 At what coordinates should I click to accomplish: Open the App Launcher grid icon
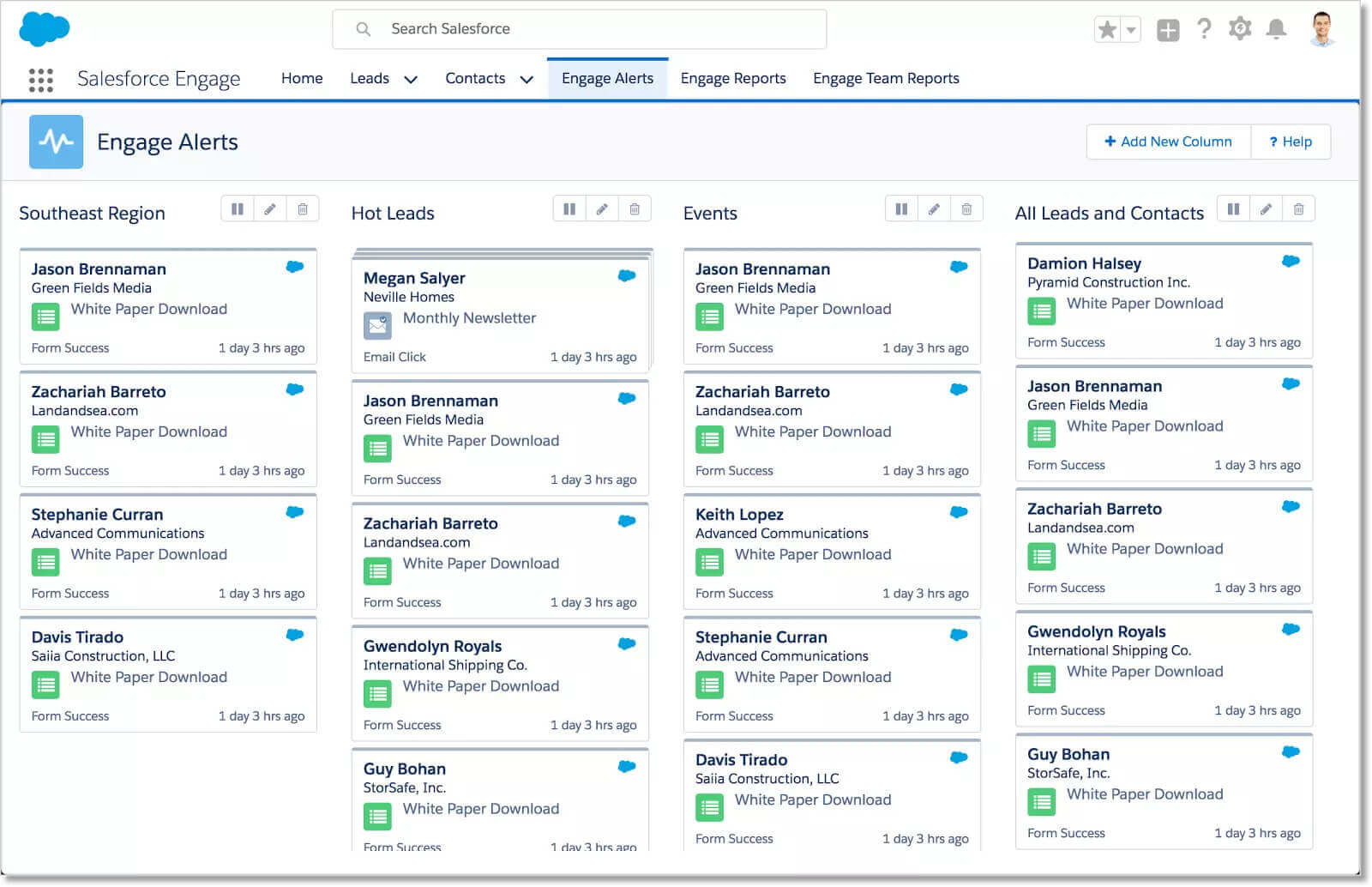(x=40, y=80)
